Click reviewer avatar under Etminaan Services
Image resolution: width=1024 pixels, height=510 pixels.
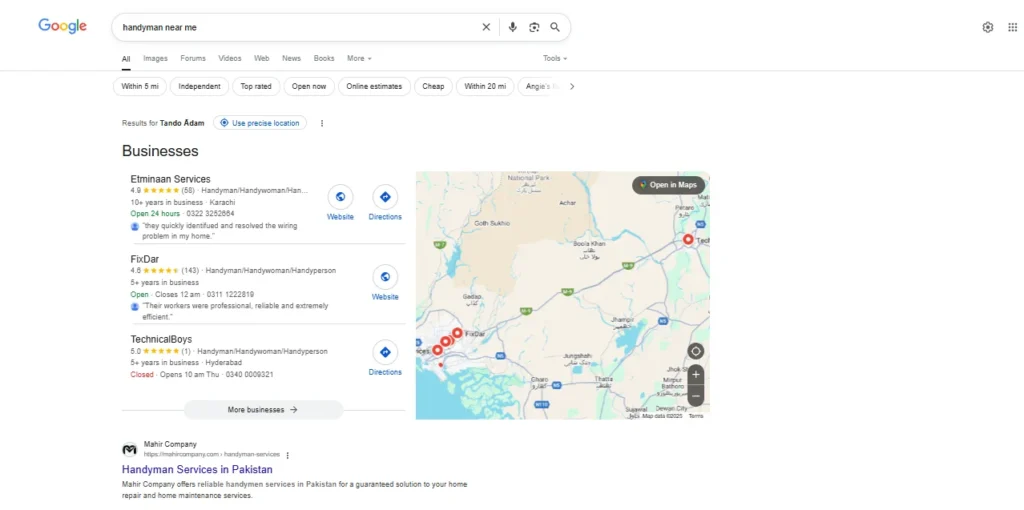[x=135, y=226]
